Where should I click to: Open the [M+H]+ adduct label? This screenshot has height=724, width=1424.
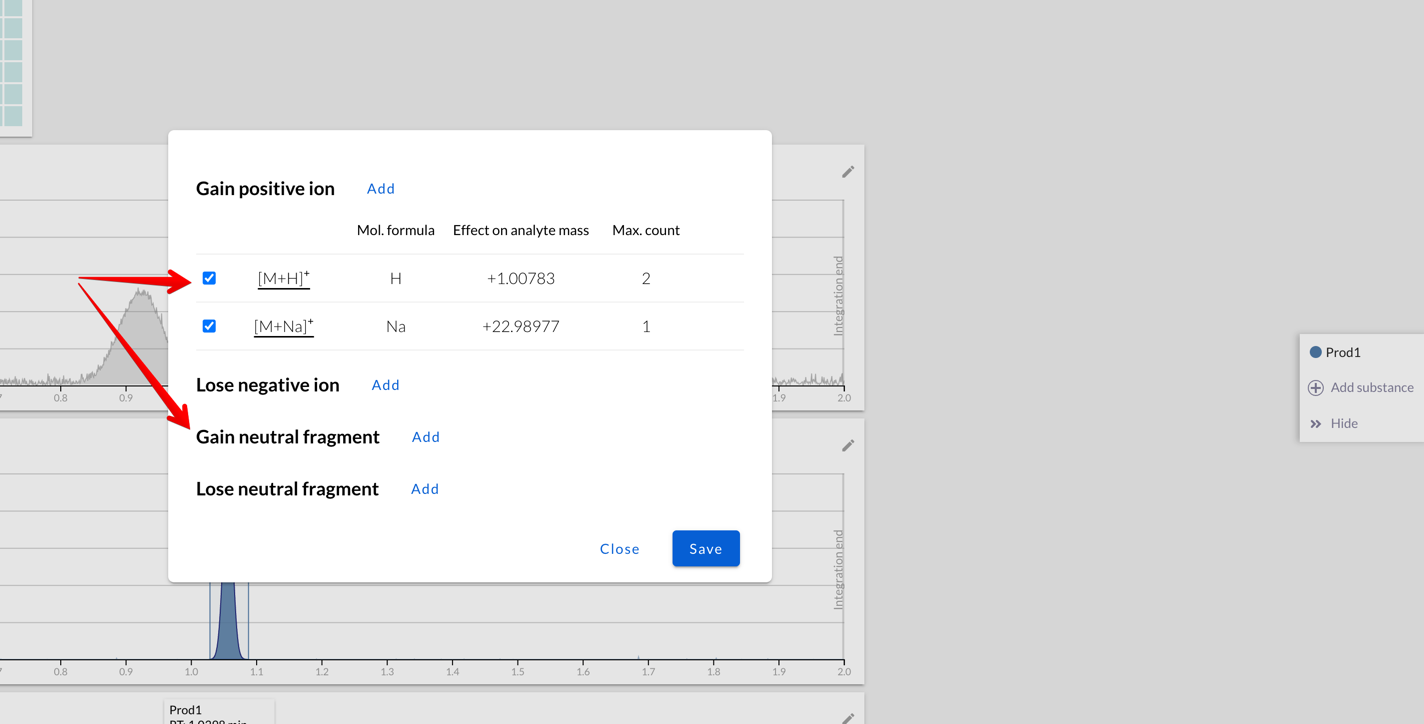pos(282,278)
